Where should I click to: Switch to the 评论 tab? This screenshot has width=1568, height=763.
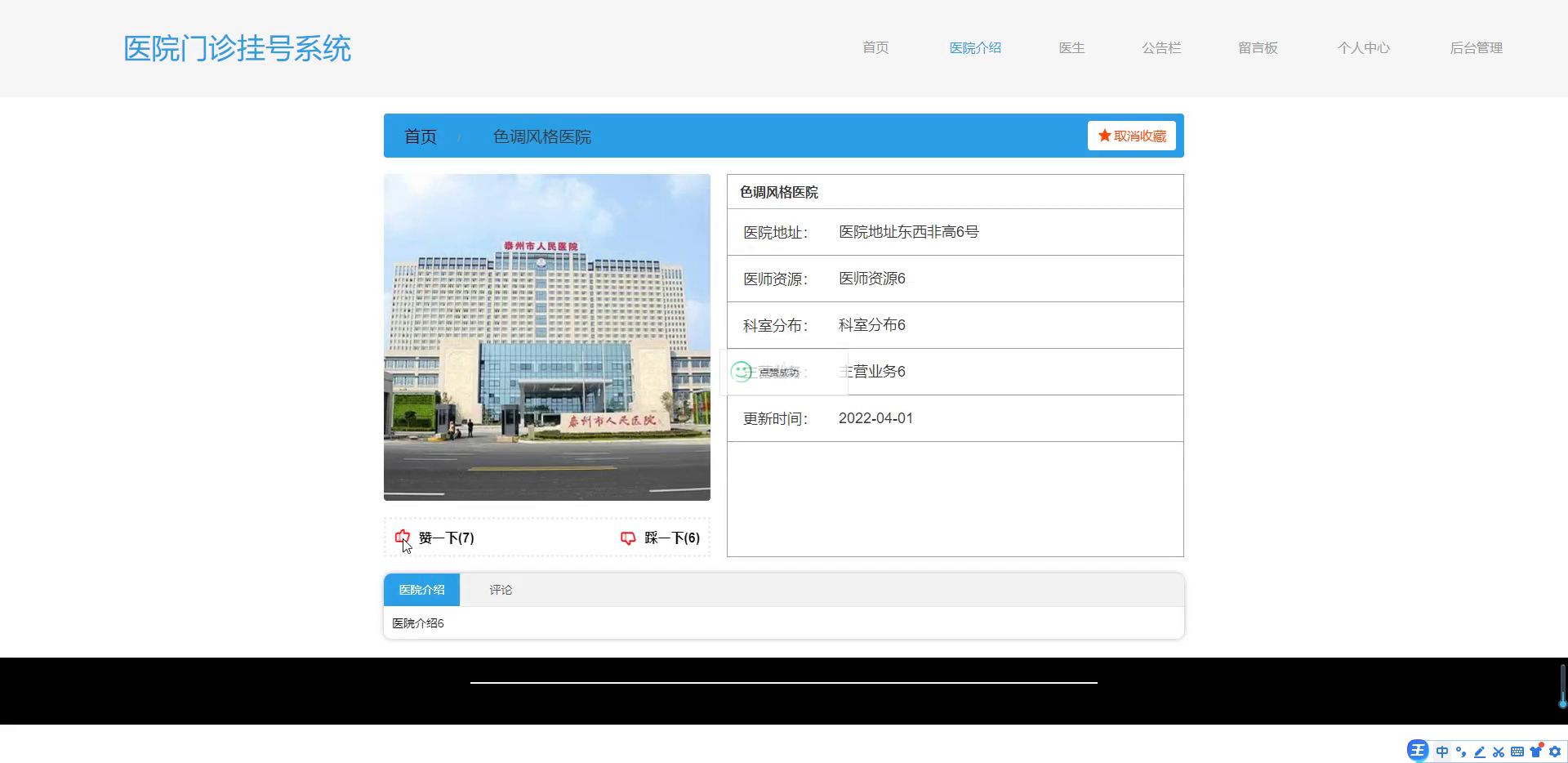(501, 590)
